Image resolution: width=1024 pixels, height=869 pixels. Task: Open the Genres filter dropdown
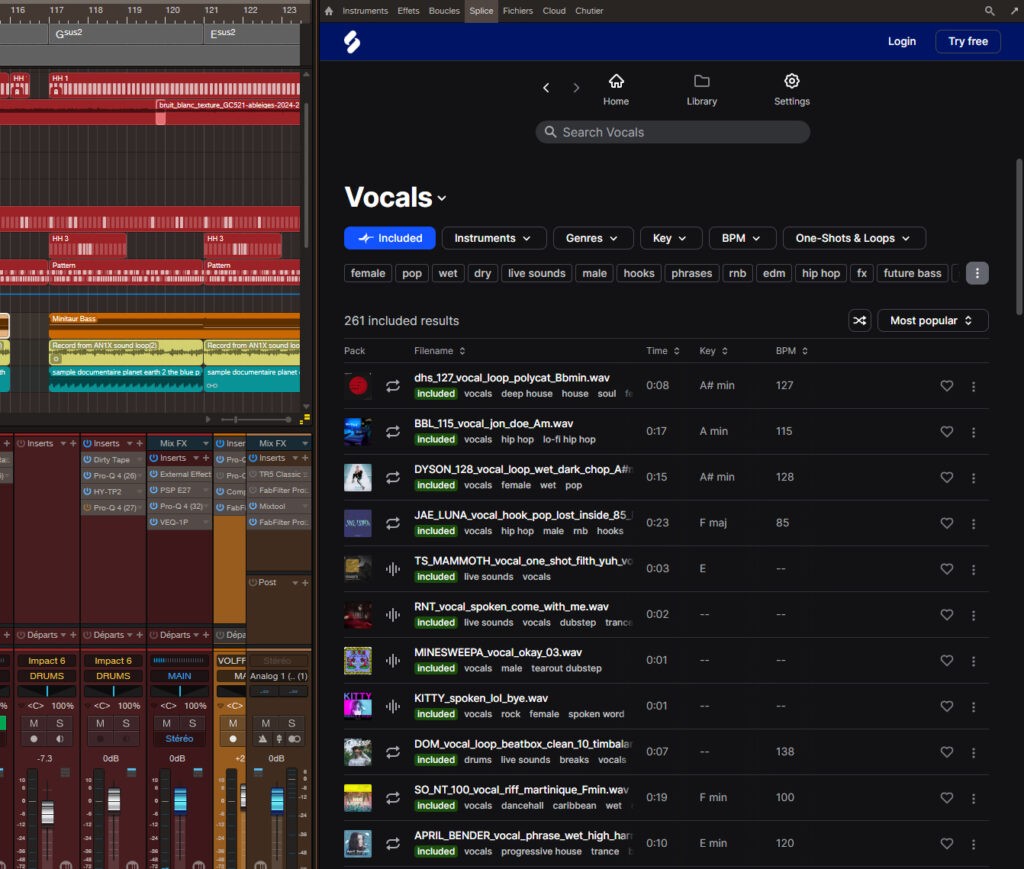click(x=593, y=238)
